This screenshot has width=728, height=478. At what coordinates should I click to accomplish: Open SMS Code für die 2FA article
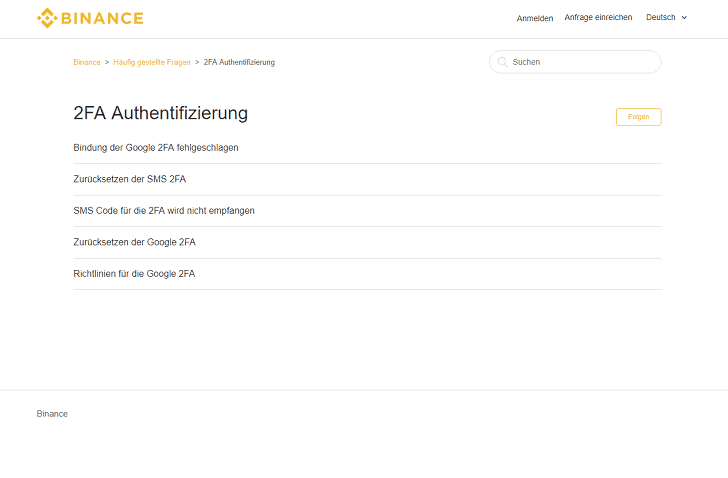(x=164, y=211)
